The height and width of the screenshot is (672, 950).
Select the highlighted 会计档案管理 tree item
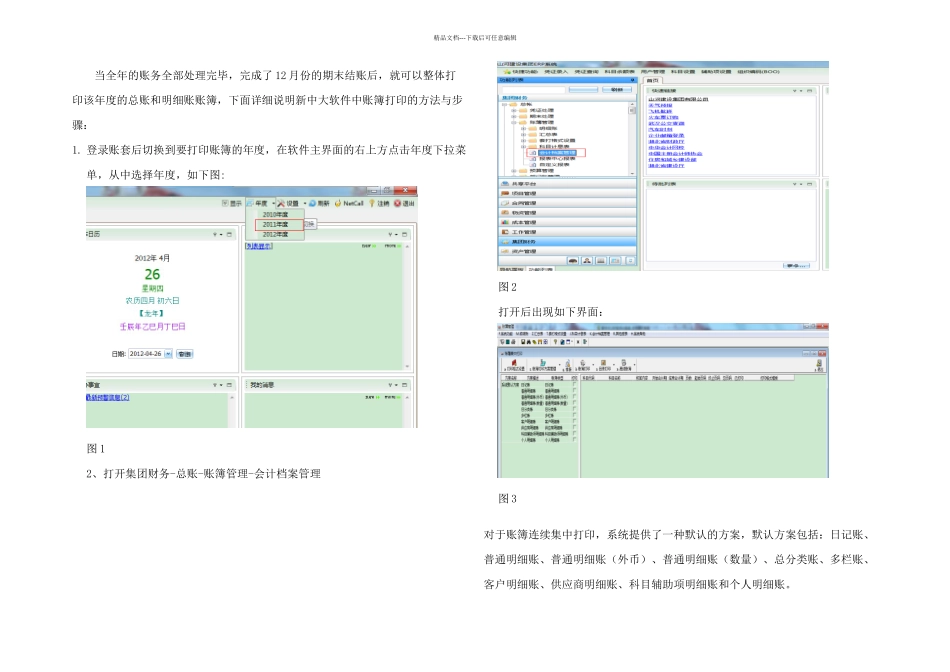[557, 153]
